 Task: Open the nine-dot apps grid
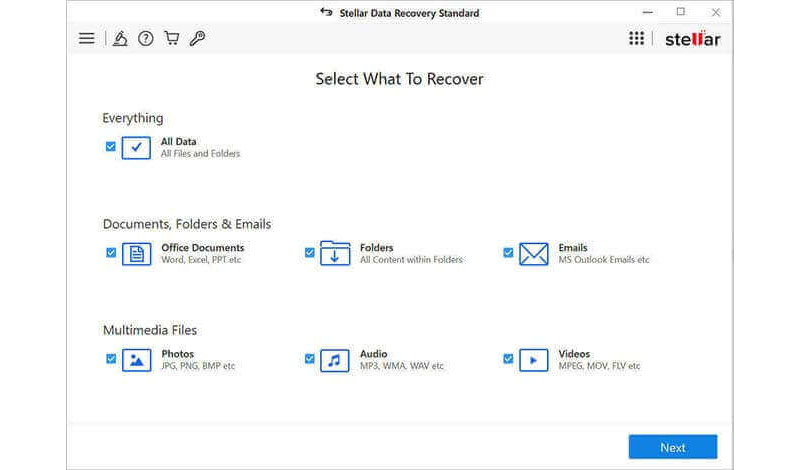(636, 39)
